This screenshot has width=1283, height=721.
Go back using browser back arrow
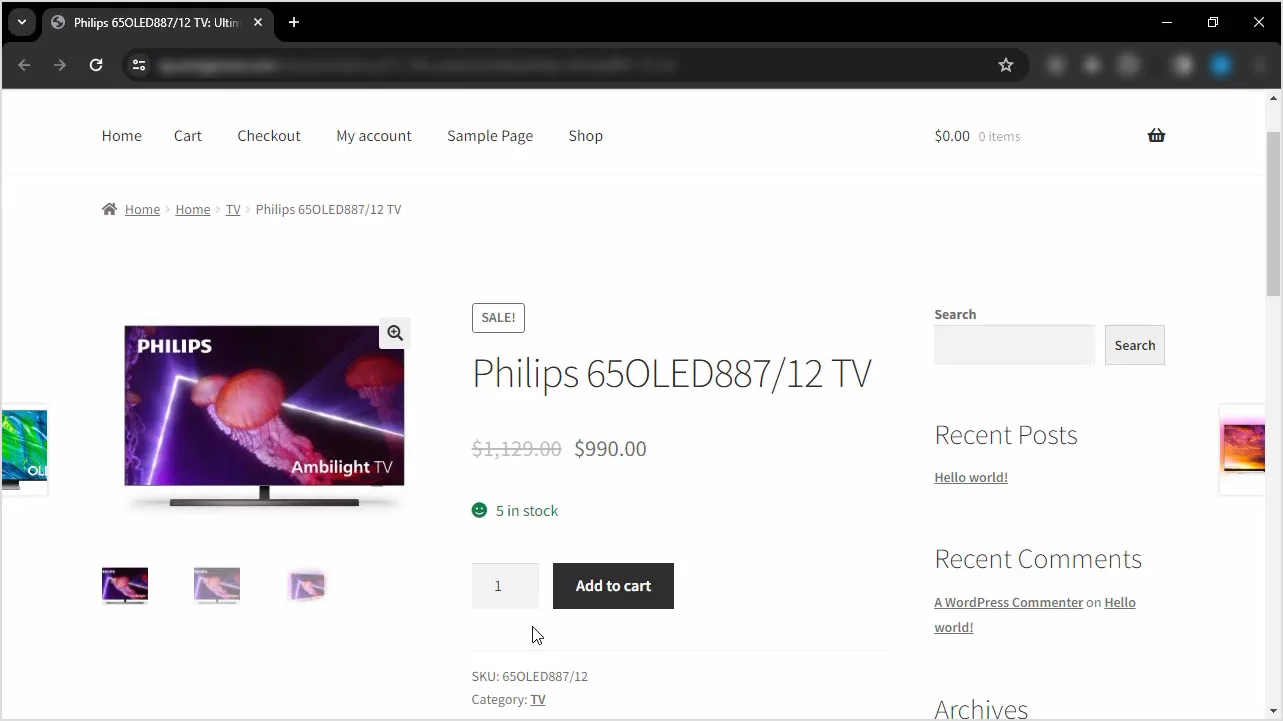(25, 65)
